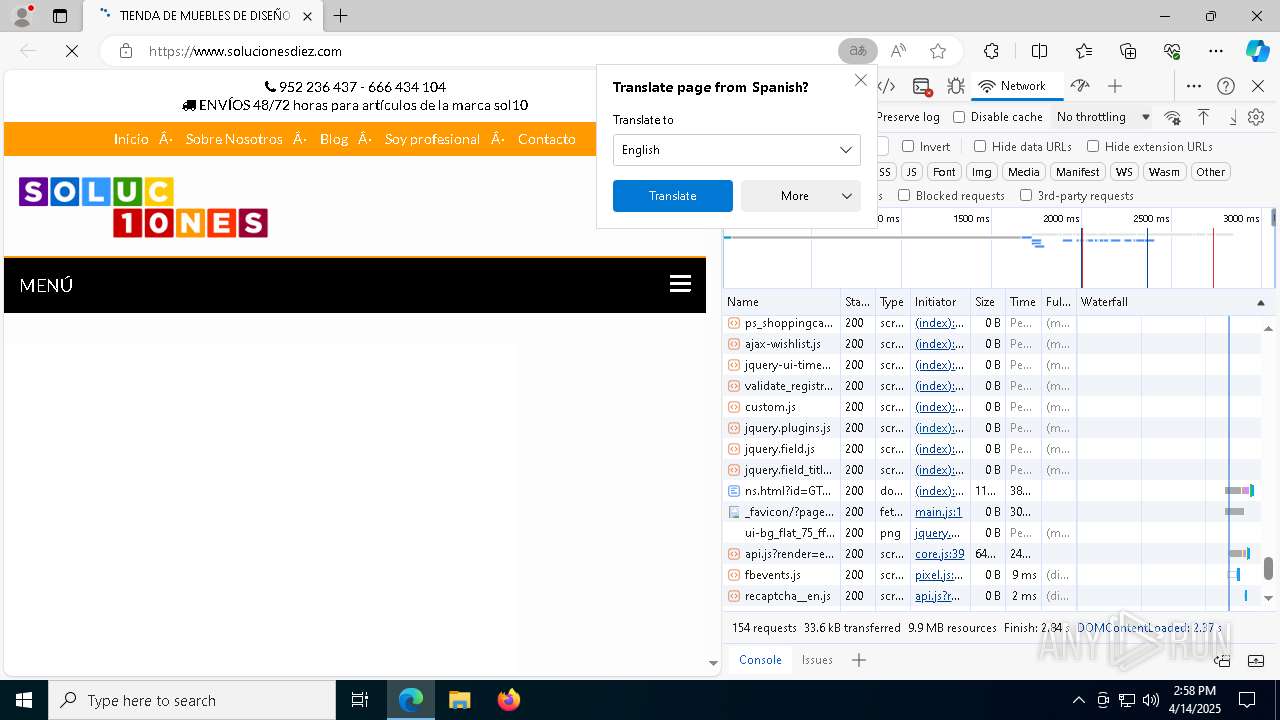This screenshot has width=1280, height=720.
Task: Open File Explorer from taskbar
Action: coord(459,700)
